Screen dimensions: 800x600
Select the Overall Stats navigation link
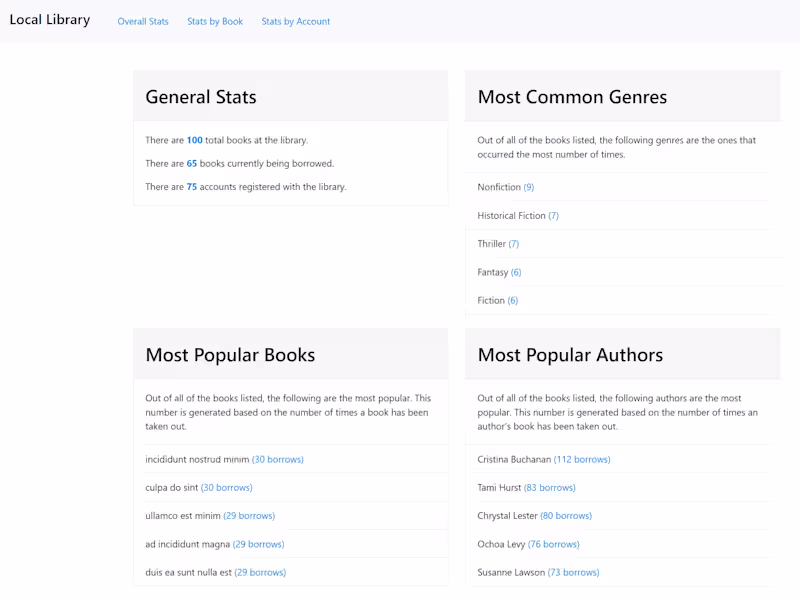[142, 20]
